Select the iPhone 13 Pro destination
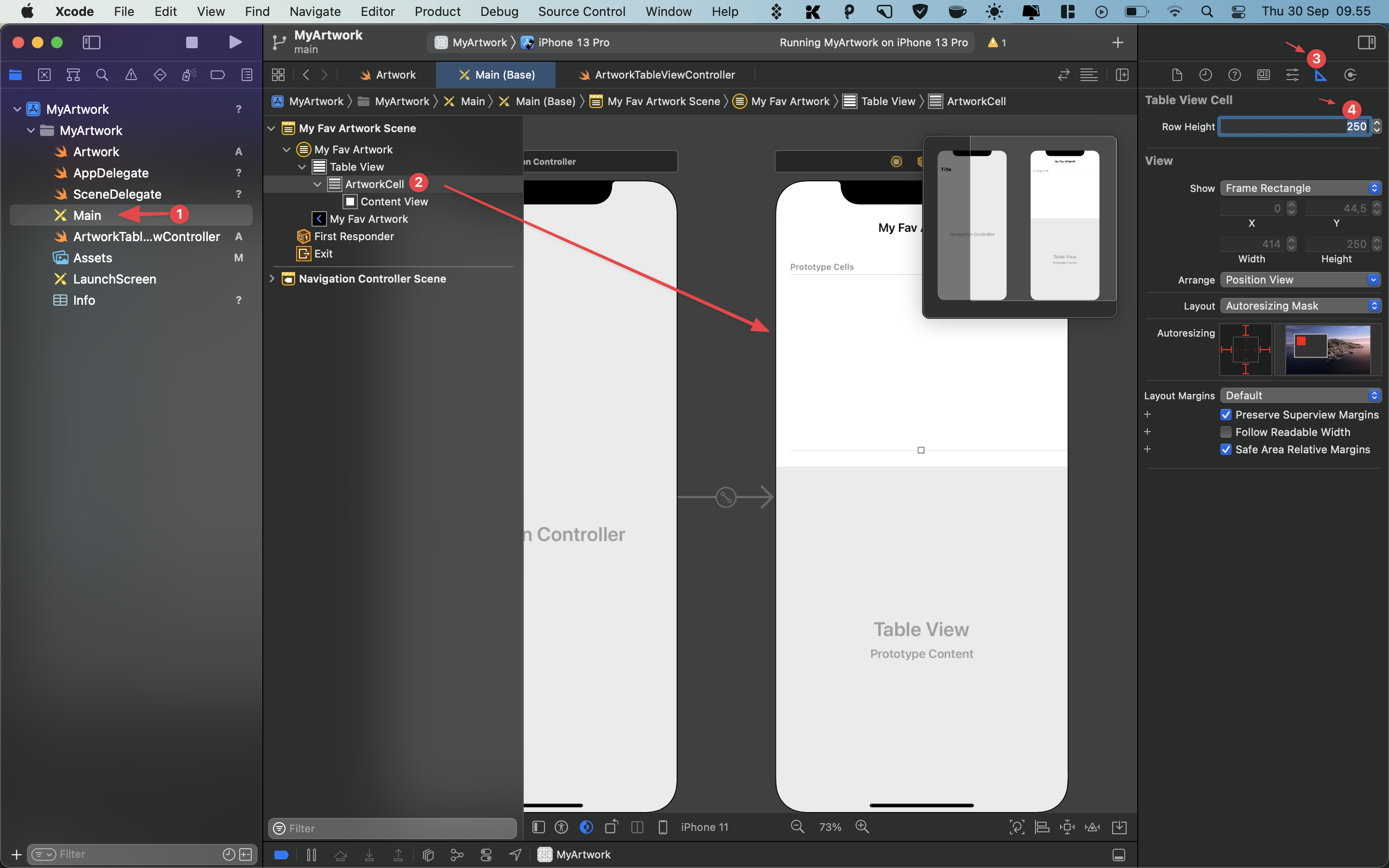The width and height of the screenshot is (1389, 868). [566, 42]
